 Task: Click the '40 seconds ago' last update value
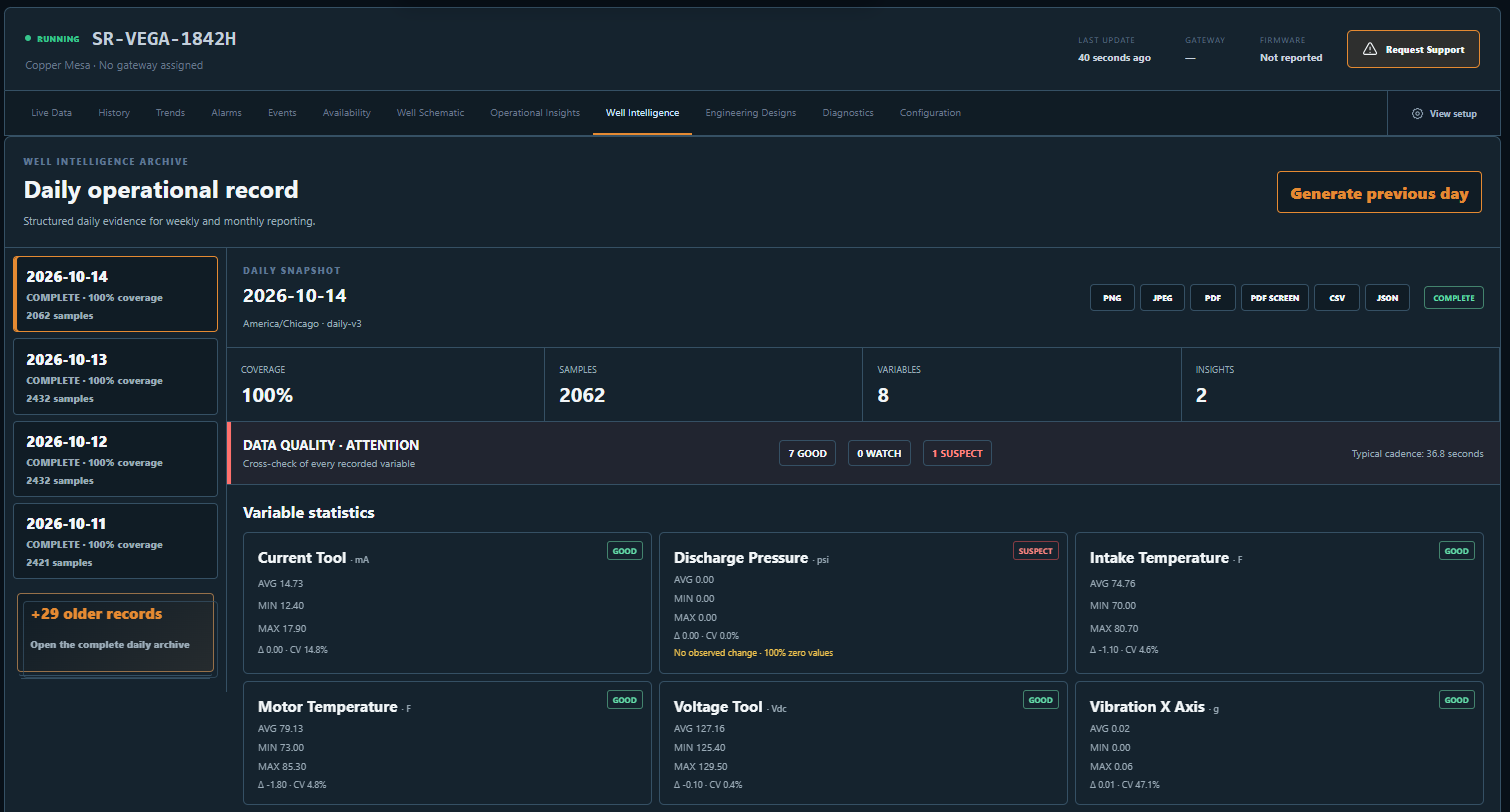coord(1114,58)
